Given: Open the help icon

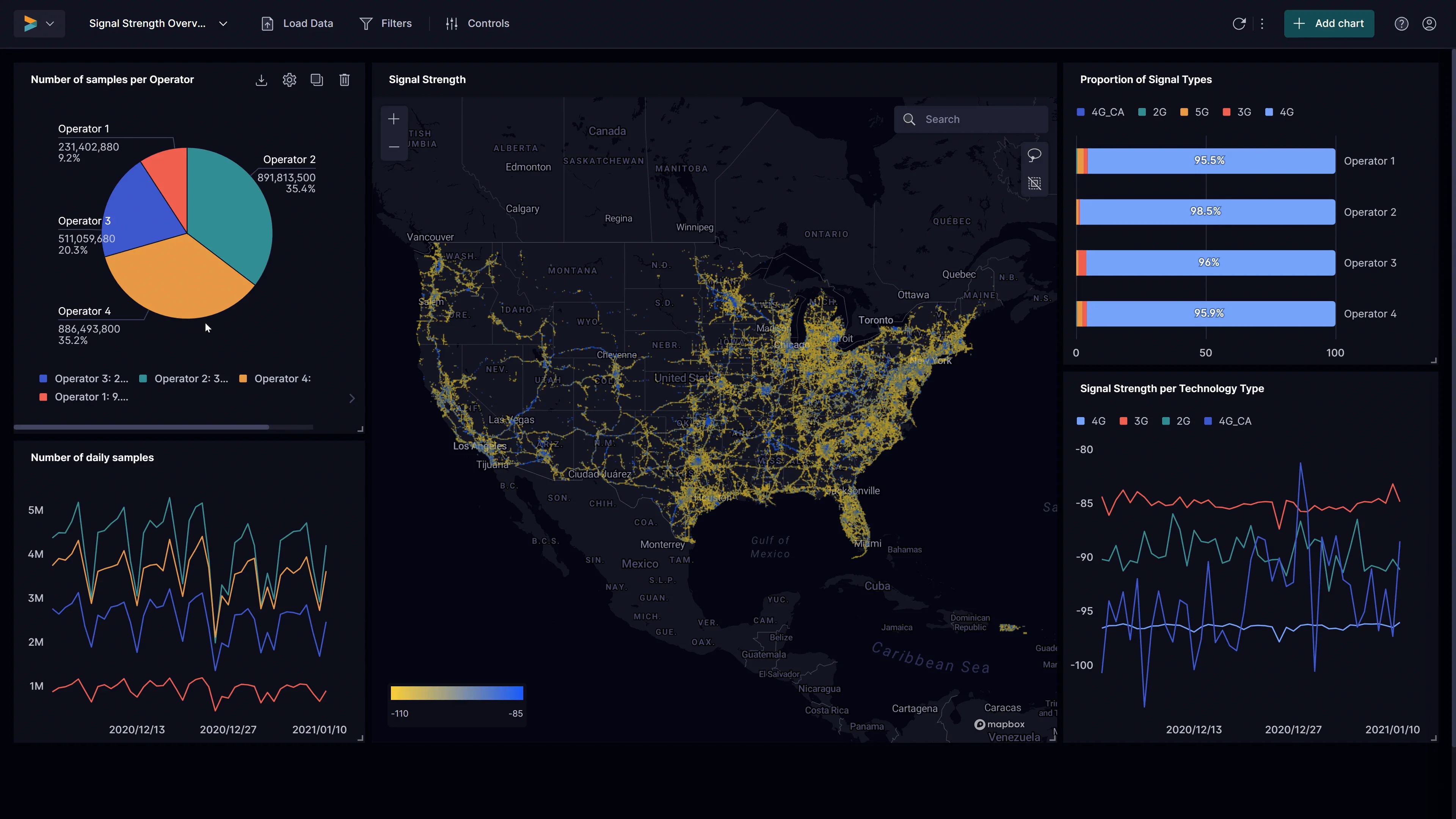Looking at the screenshot, I should 1401,24.
